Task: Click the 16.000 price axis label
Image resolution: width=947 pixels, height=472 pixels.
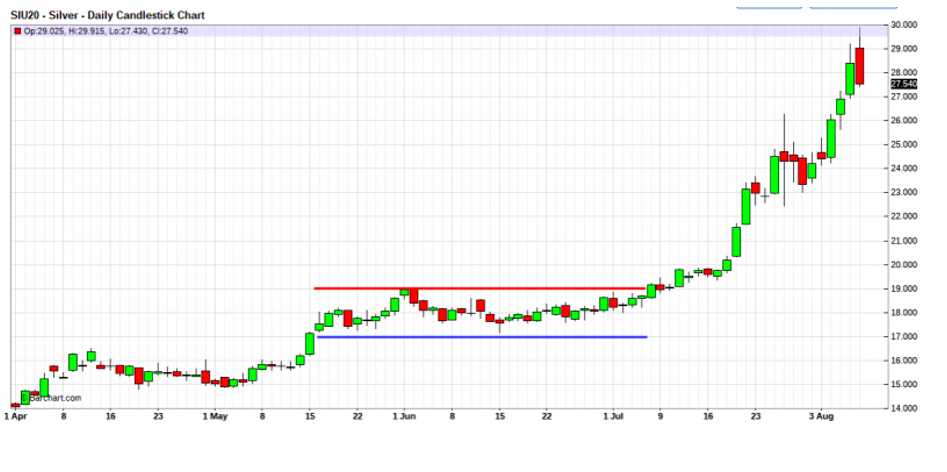Action: pos(904,361)
